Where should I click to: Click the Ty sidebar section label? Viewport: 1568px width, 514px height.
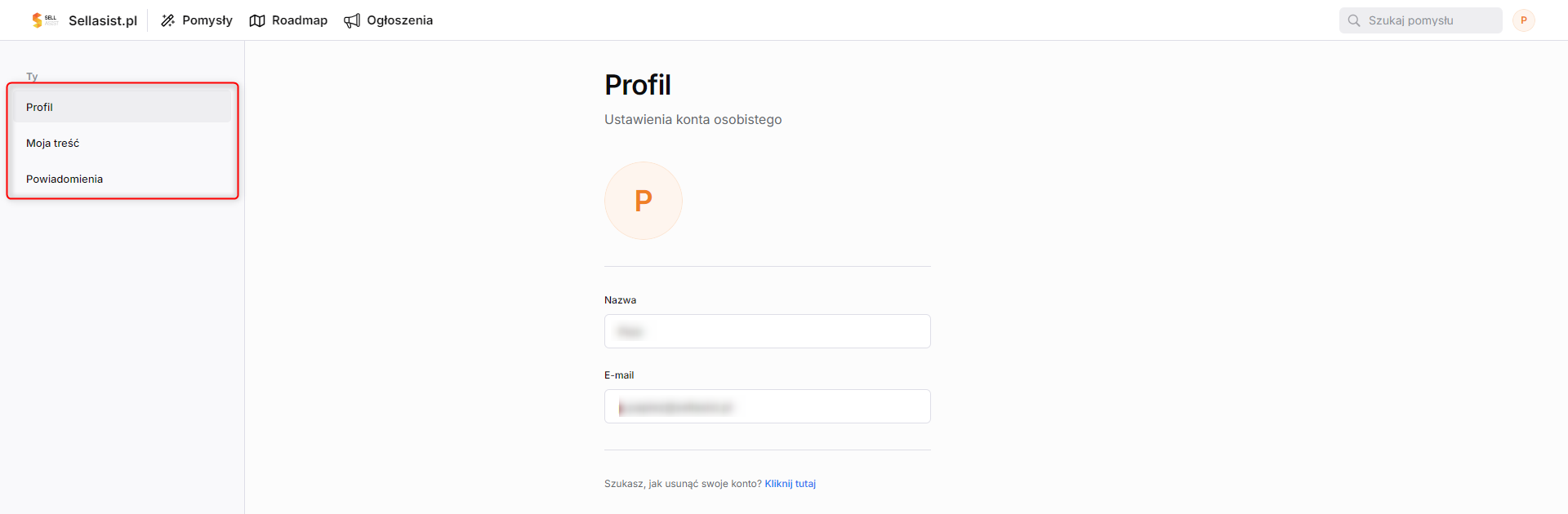(32, 76)
